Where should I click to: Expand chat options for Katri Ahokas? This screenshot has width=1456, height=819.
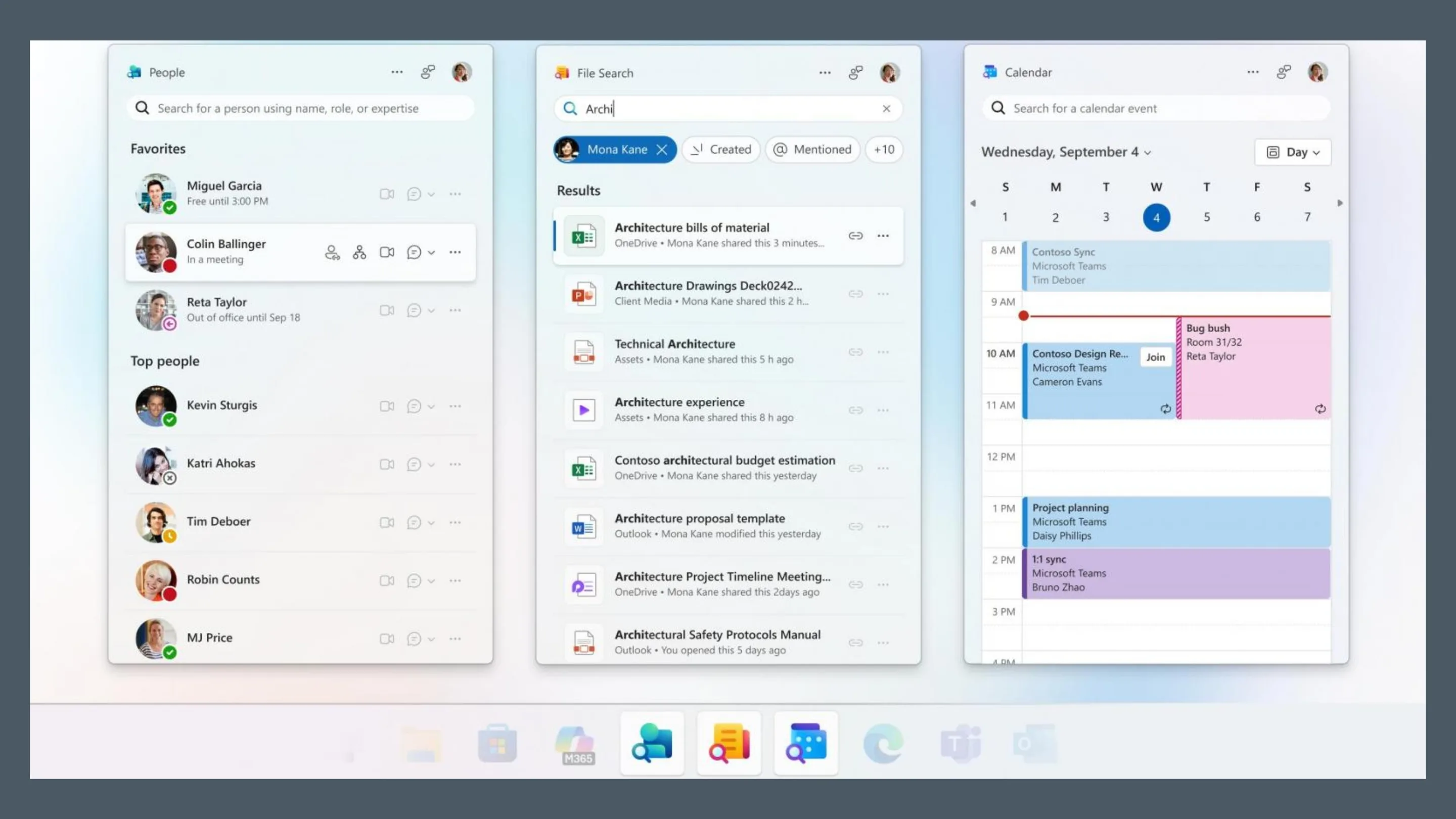click(431, 465)
